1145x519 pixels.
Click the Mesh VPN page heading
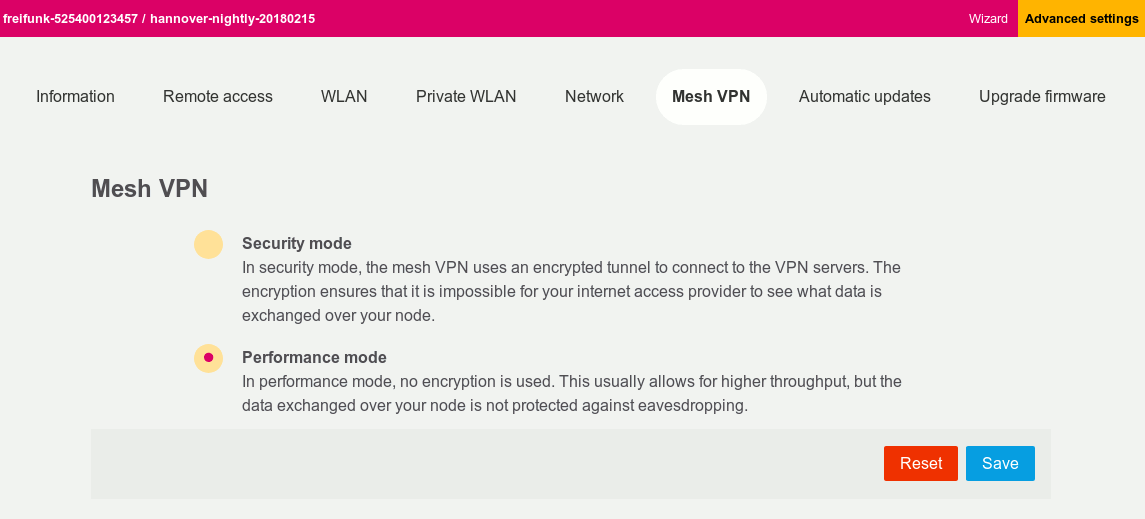[x=149, y=189]
